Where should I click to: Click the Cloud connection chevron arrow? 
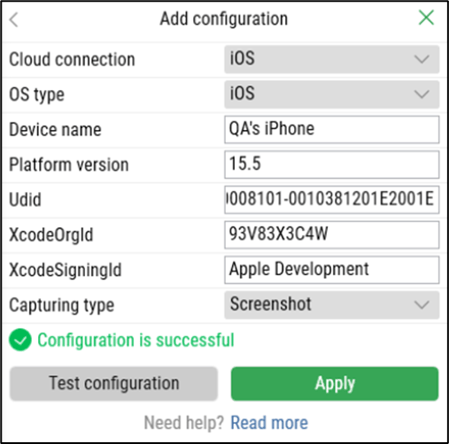pos(422,59)
